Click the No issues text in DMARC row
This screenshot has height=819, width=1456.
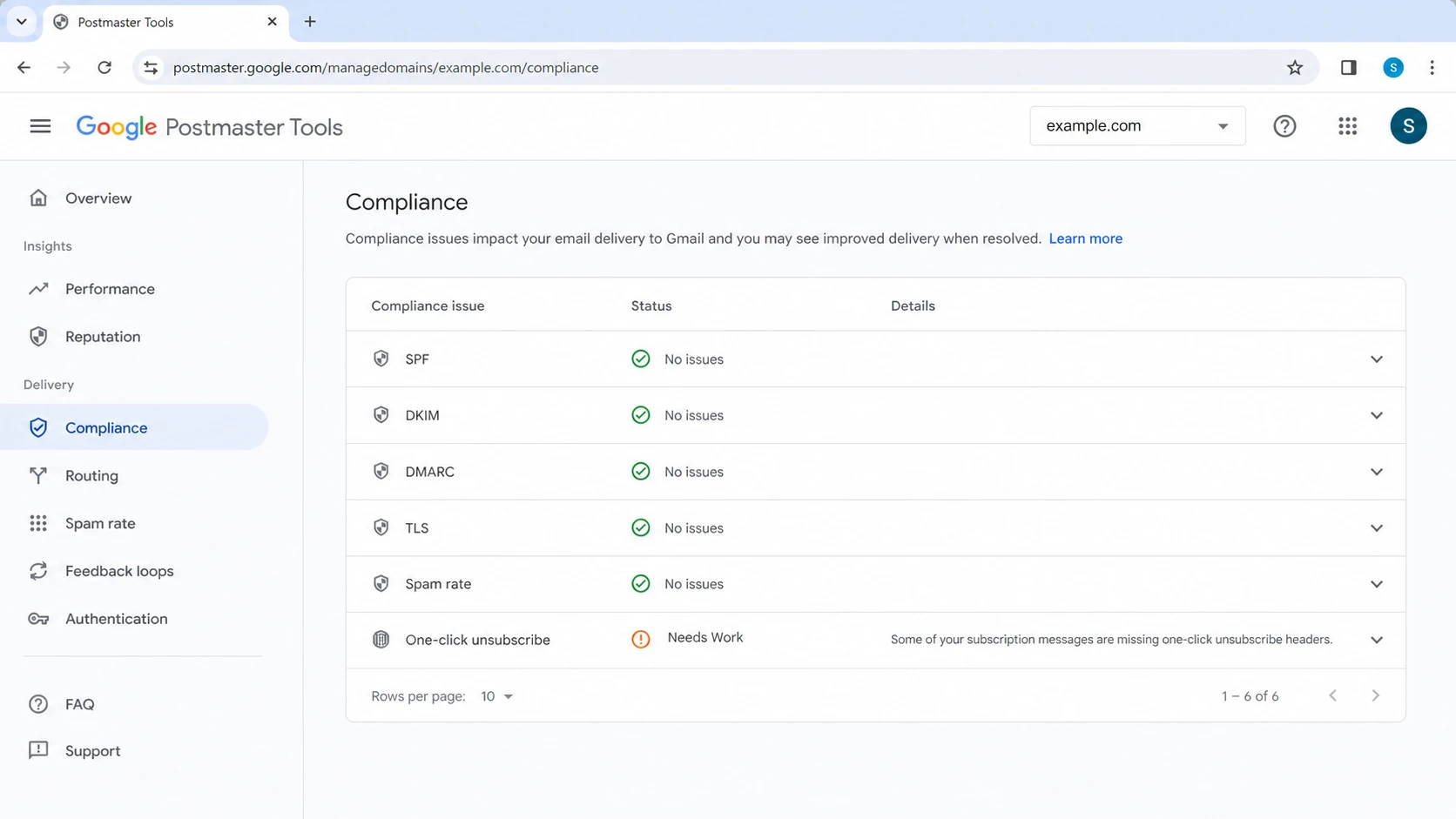point(694,472)
